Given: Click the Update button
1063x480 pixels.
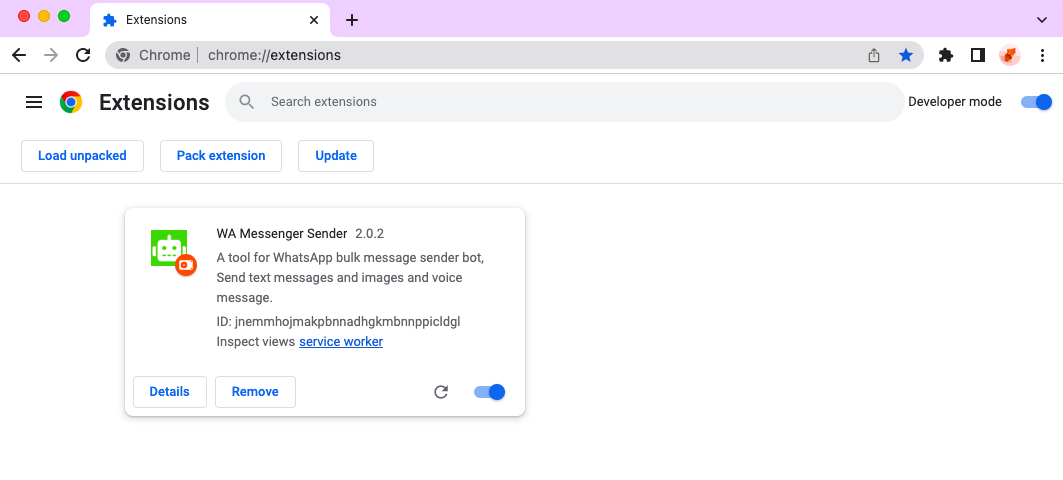Looking at the screenshot, I should (x=336, y=156).
